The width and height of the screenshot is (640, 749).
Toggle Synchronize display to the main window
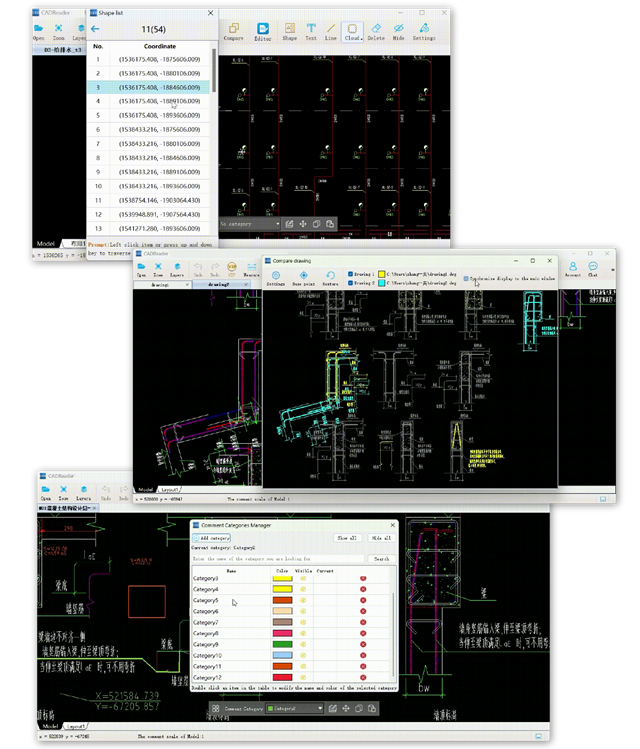click(x=466, y=278)
